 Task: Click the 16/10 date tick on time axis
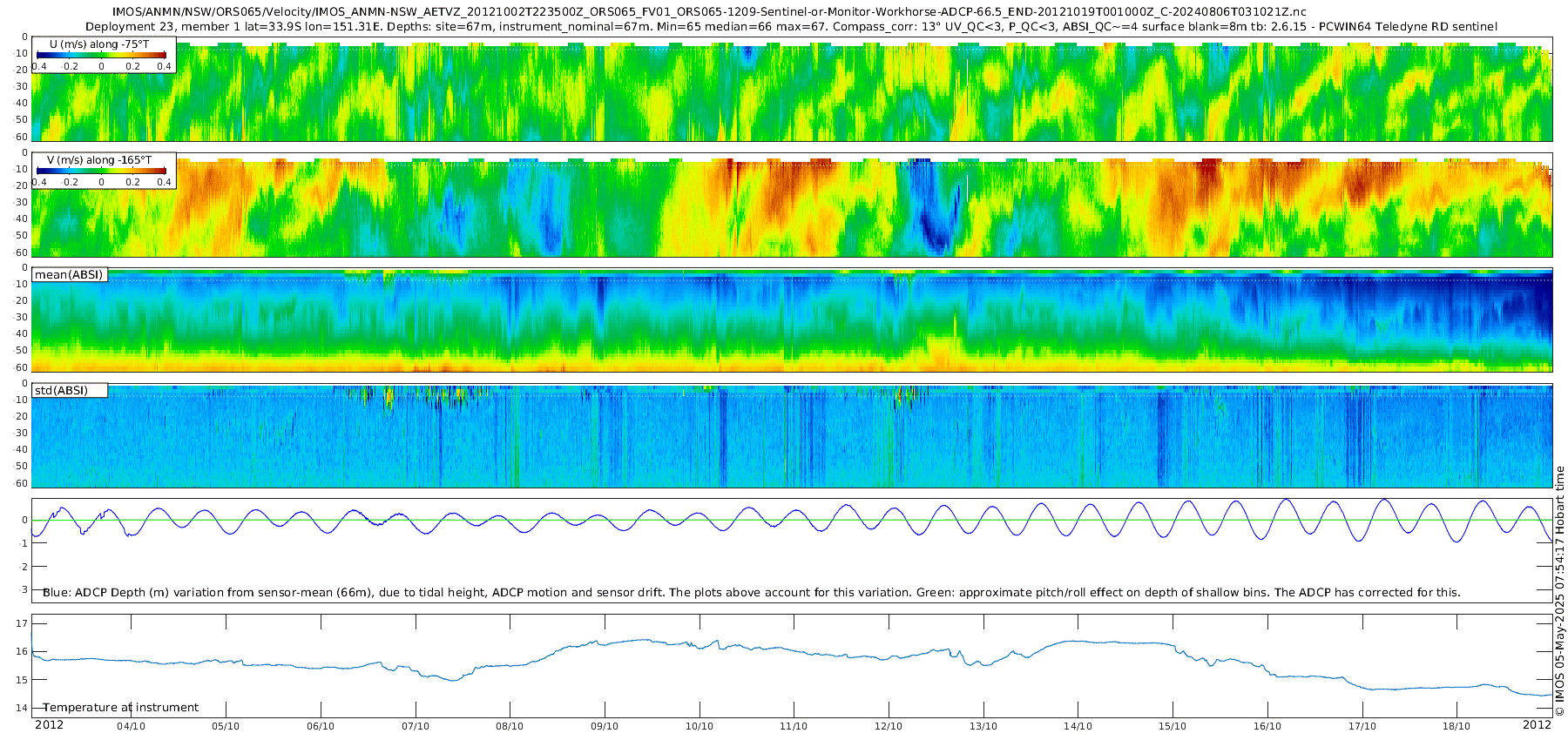[x=1267, y=726]
